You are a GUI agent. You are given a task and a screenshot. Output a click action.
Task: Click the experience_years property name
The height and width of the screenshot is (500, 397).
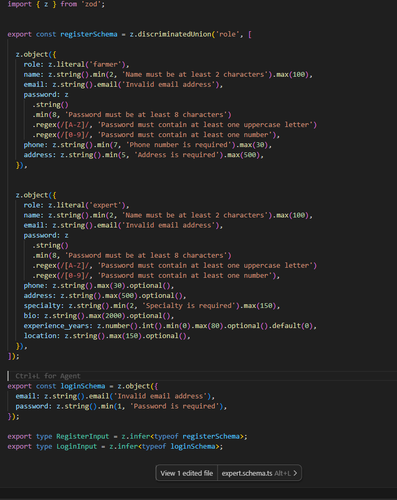[x=56, y=326]
